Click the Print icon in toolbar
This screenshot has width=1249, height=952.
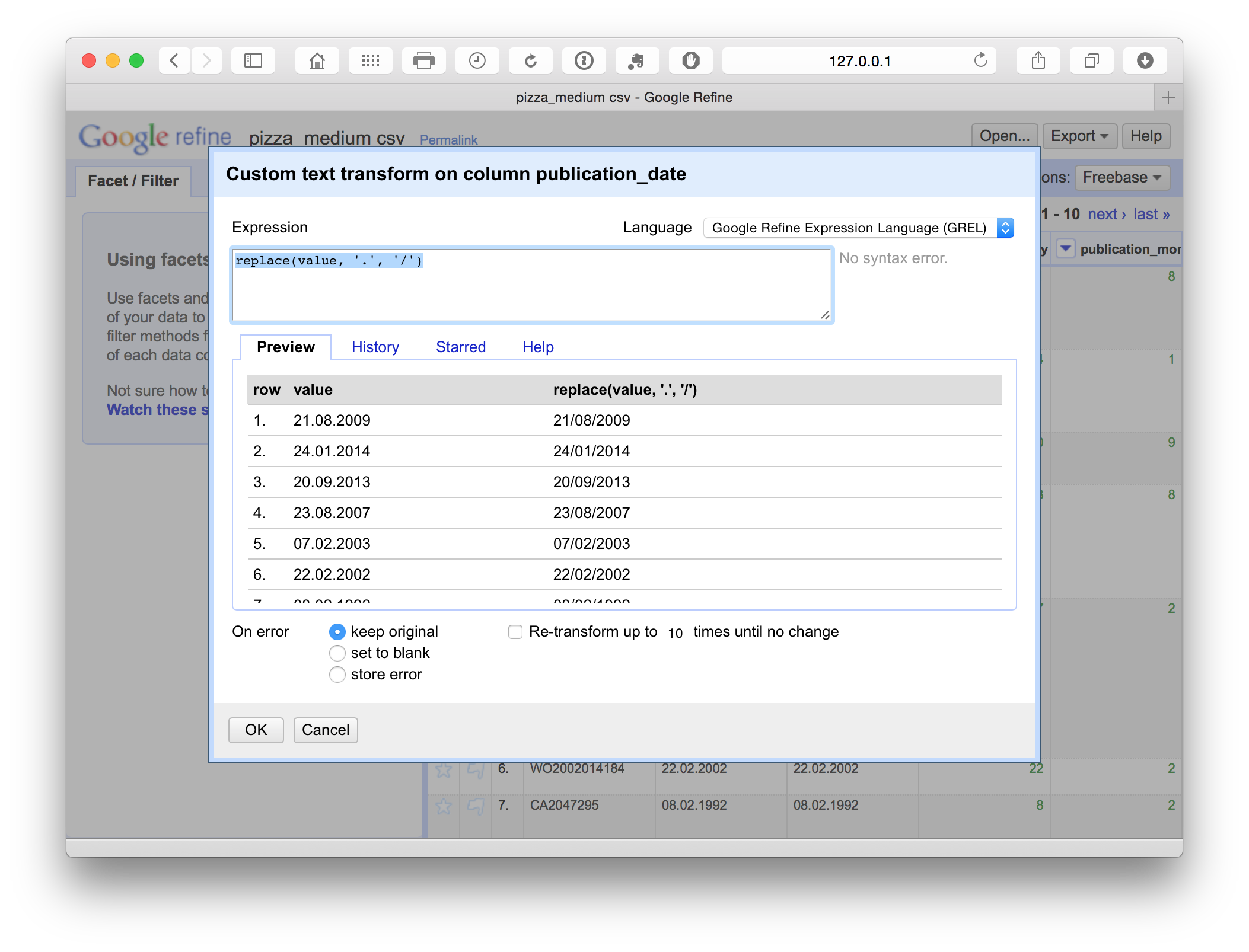423,60
